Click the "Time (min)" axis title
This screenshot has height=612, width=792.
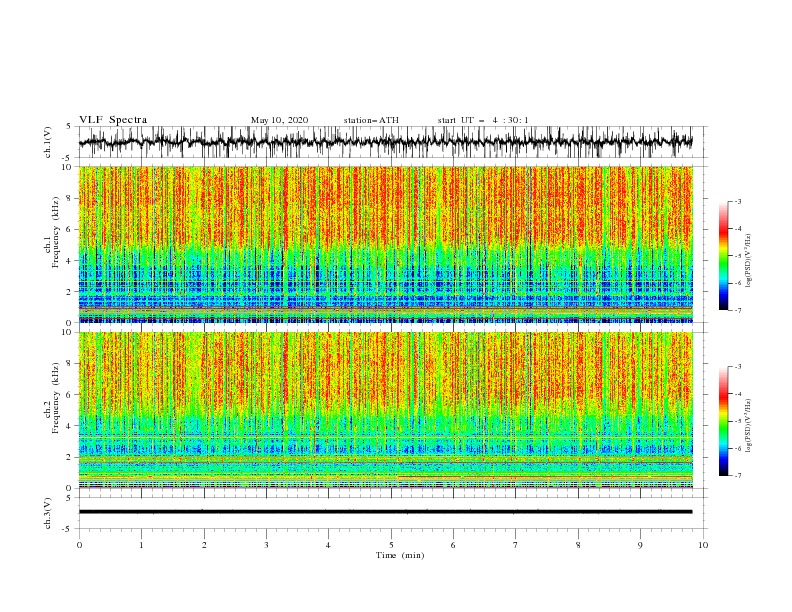pos(400,555)
